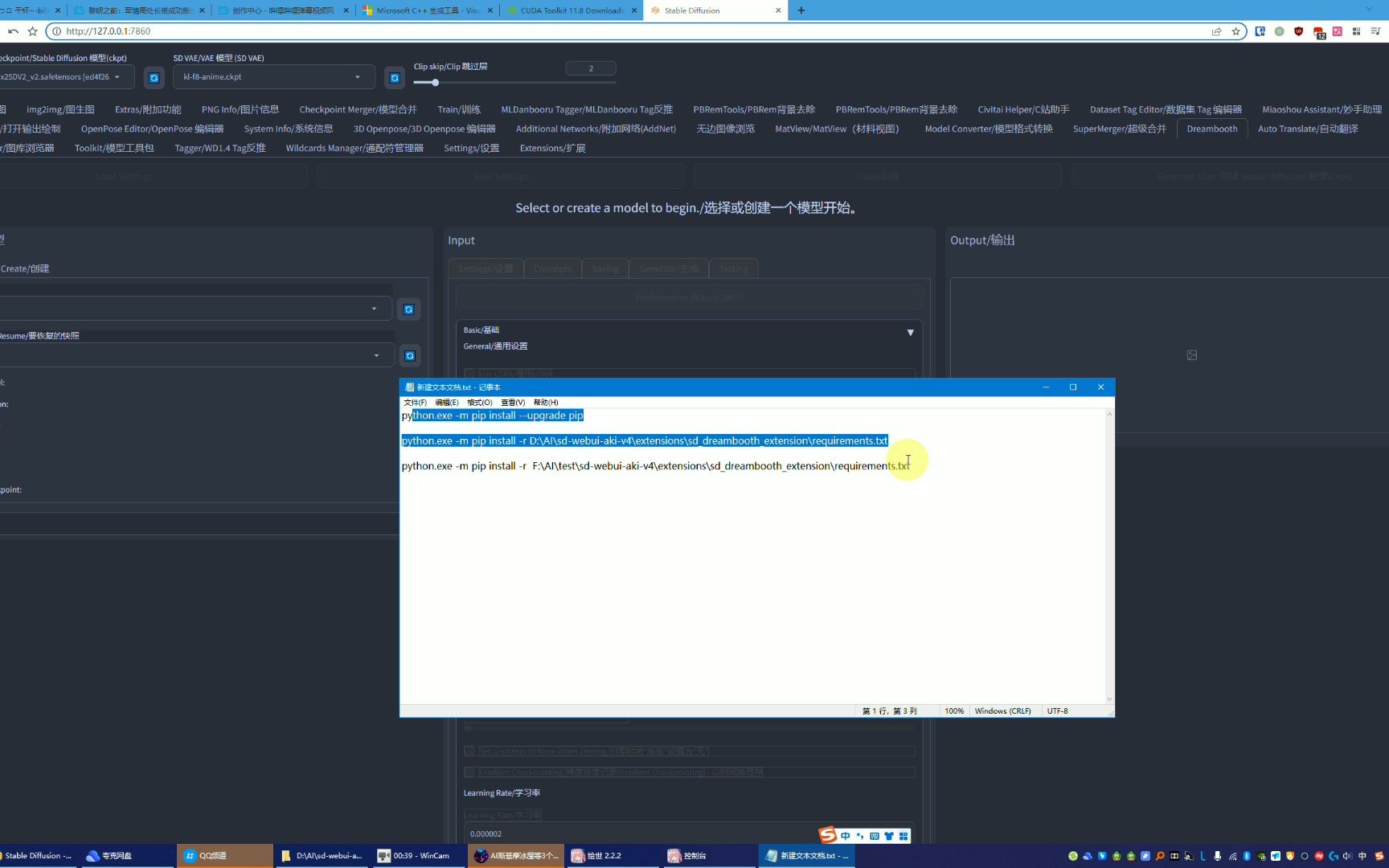Open the 格式(O) menu in Notepad
Screen dimensions: 1389x868
click(x=478, y=403)
